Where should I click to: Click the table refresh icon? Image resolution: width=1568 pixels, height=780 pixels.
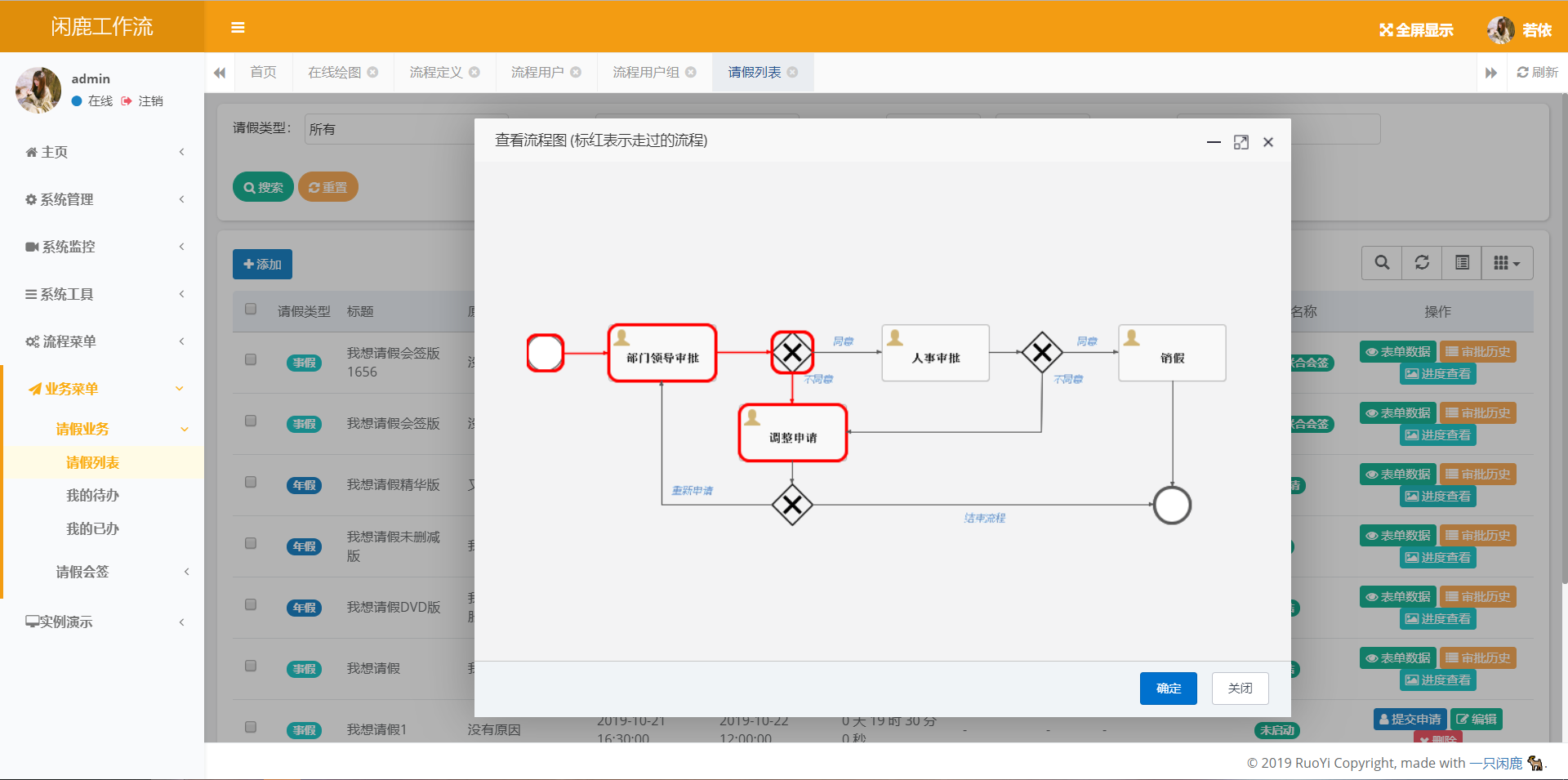pos(1422,263)
